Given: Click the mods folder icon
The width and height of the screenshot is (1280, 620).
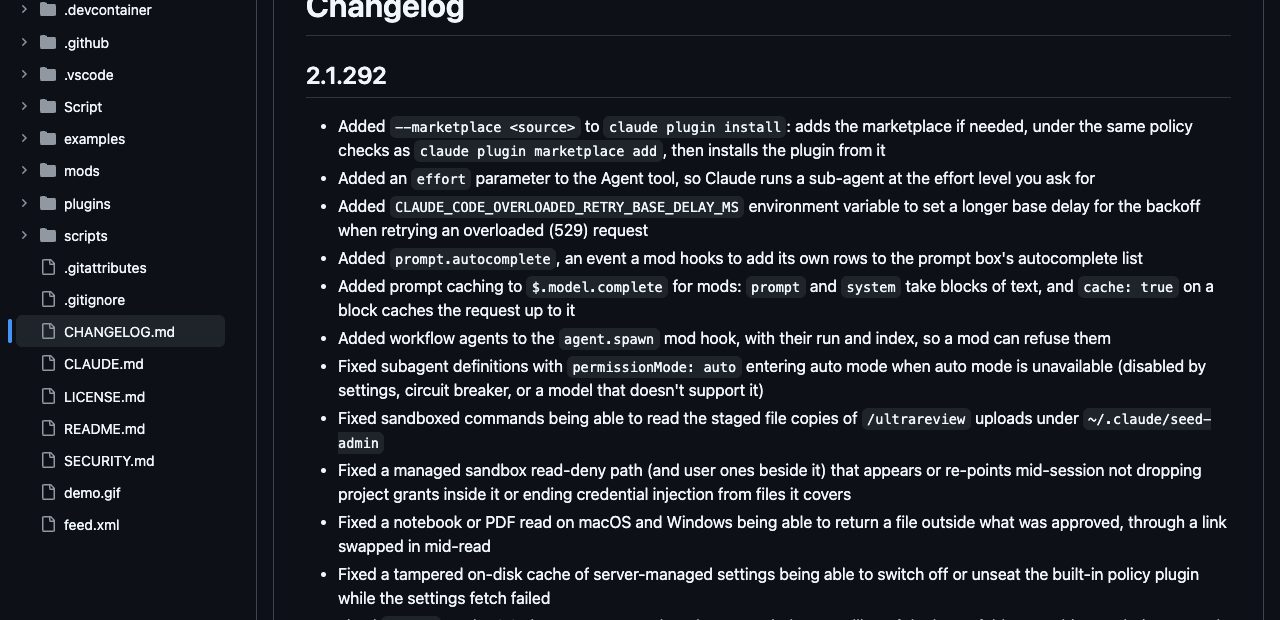Looking at the screenshot, I should tap(48, 171).
